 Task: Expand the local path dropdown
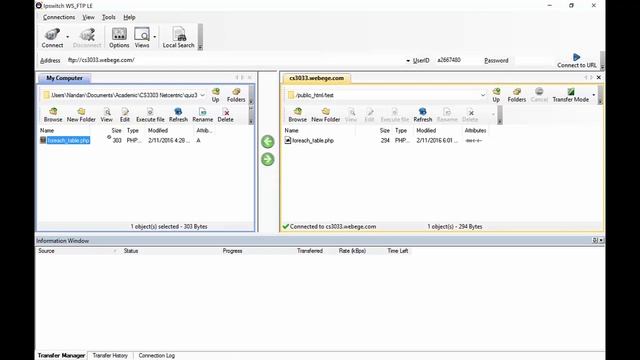202,95
